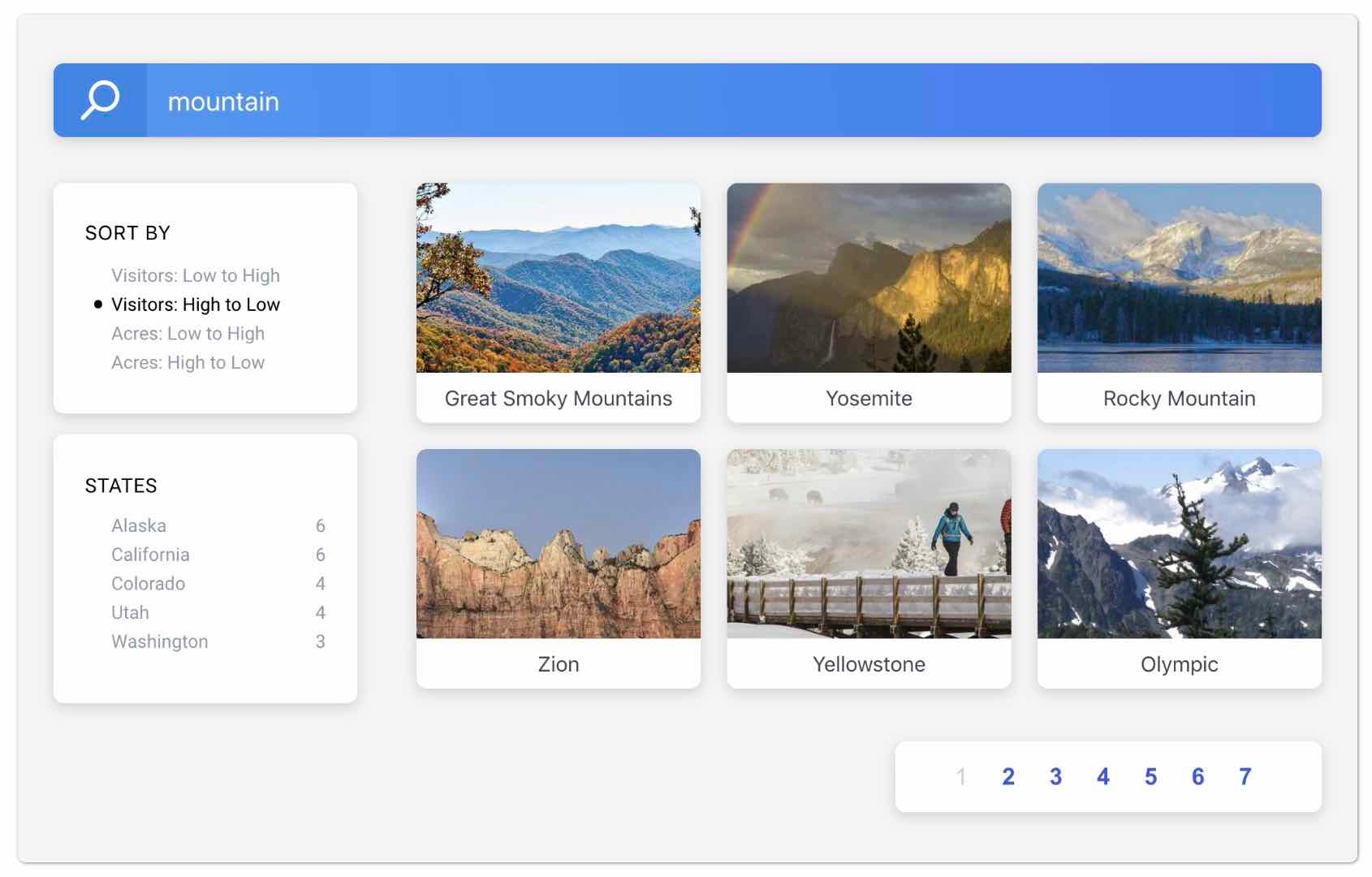Image resolution: width=1372 pixels, height=877 pixels.
Task: Open the Yellowstone park photo
Action: click(x=869, y=543)
